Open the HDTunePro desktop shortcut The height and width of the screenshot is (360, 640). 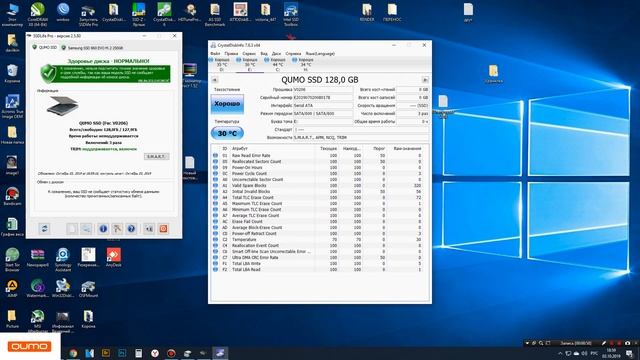coord(189,13)
